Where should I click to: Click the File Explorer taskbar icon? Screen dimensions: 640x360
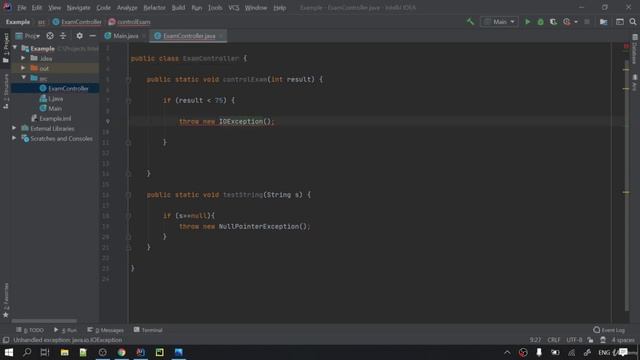point(64,352)
